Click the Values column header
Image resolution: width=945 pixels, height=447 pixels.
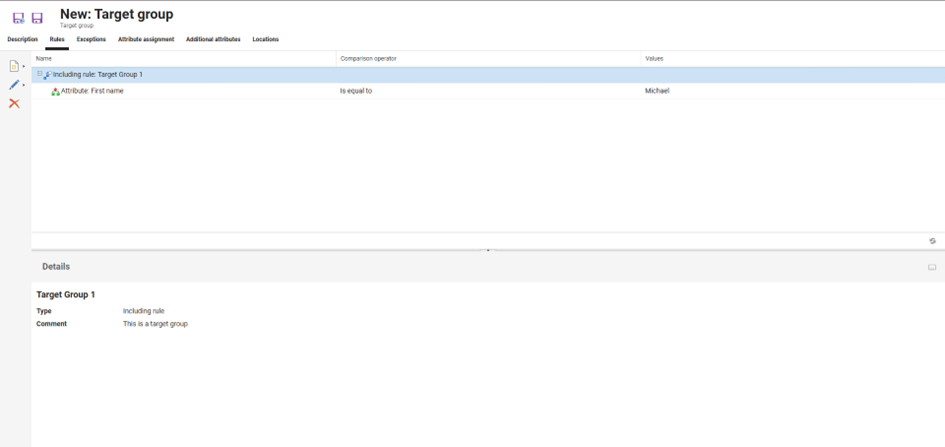tap(654, 59)
